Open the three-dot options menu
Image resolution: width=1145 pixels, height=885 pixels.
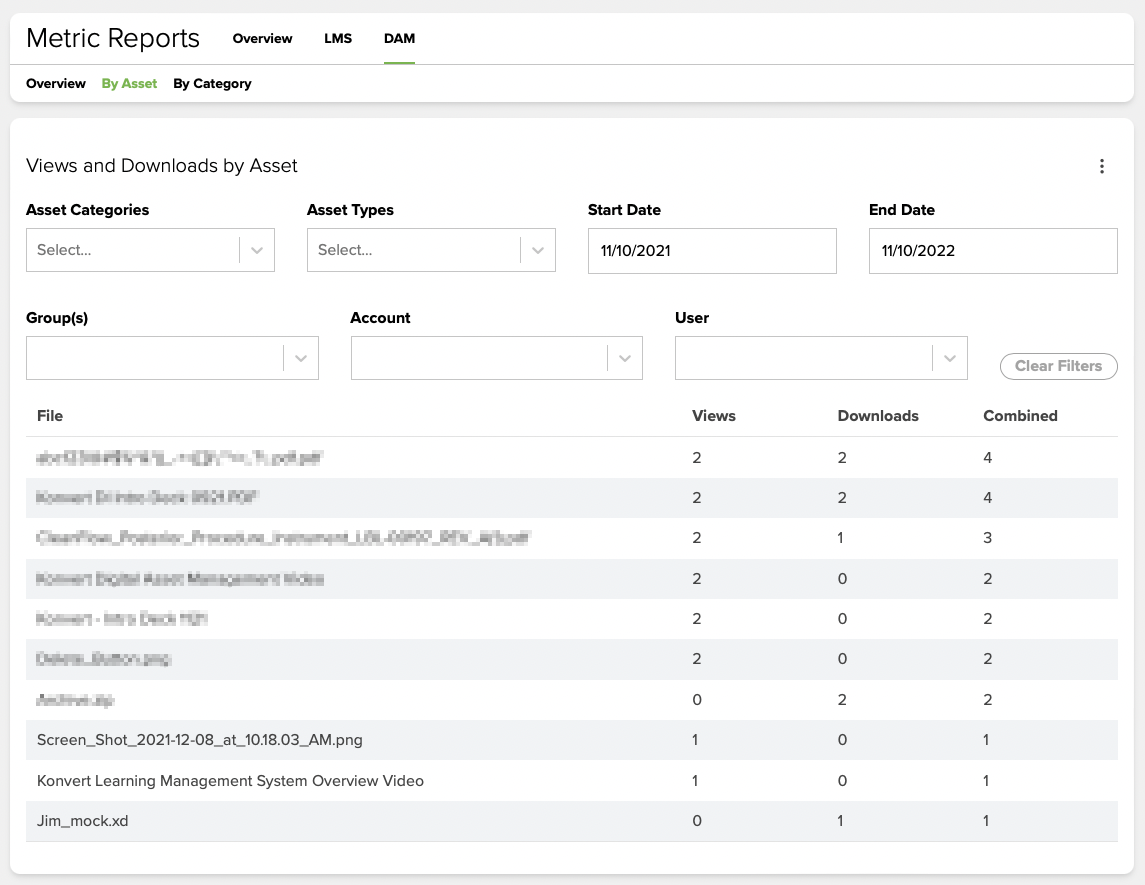1102,166
